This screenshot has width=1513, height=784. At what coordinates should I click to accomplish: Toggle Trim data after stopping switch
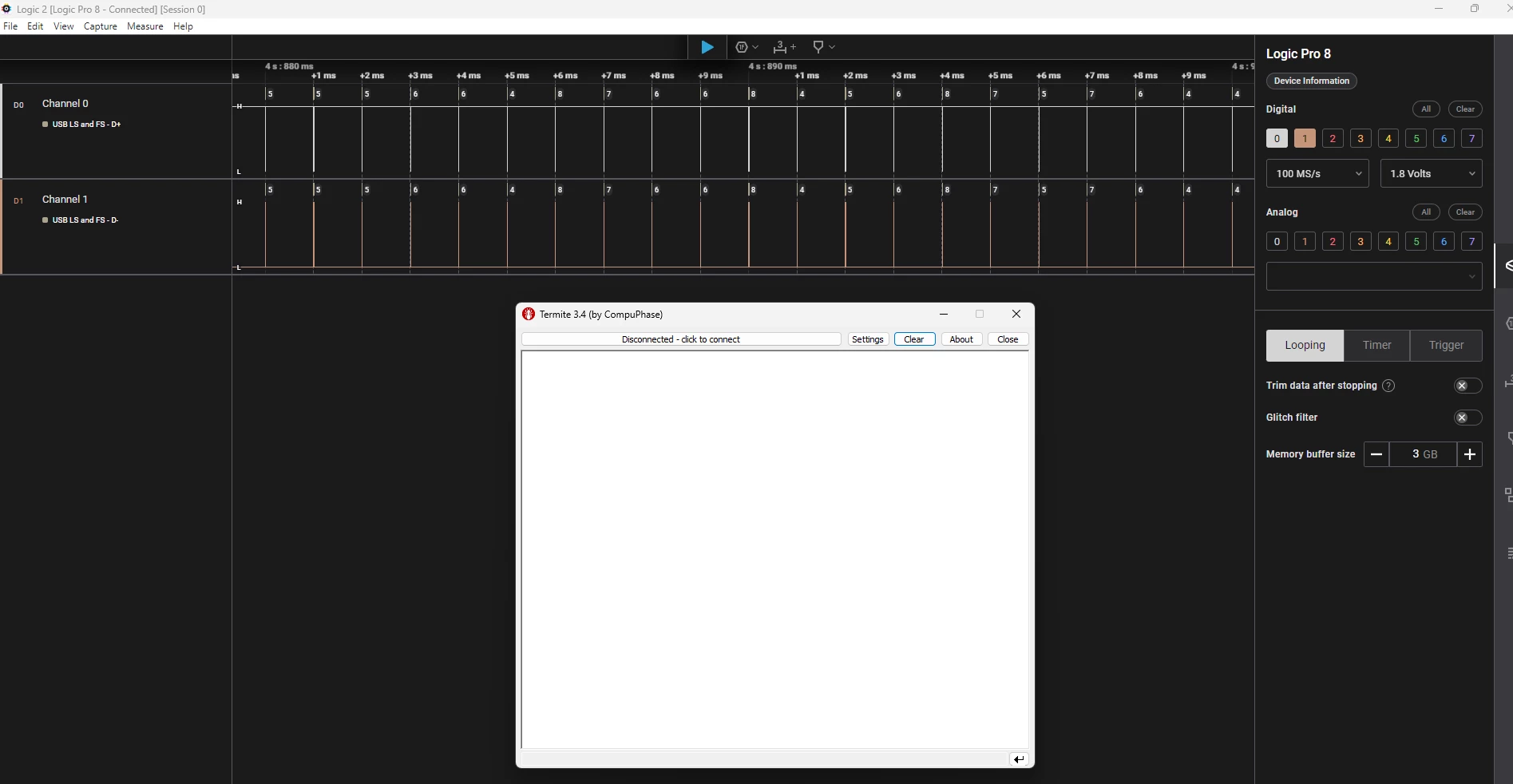click(1467, 386)
